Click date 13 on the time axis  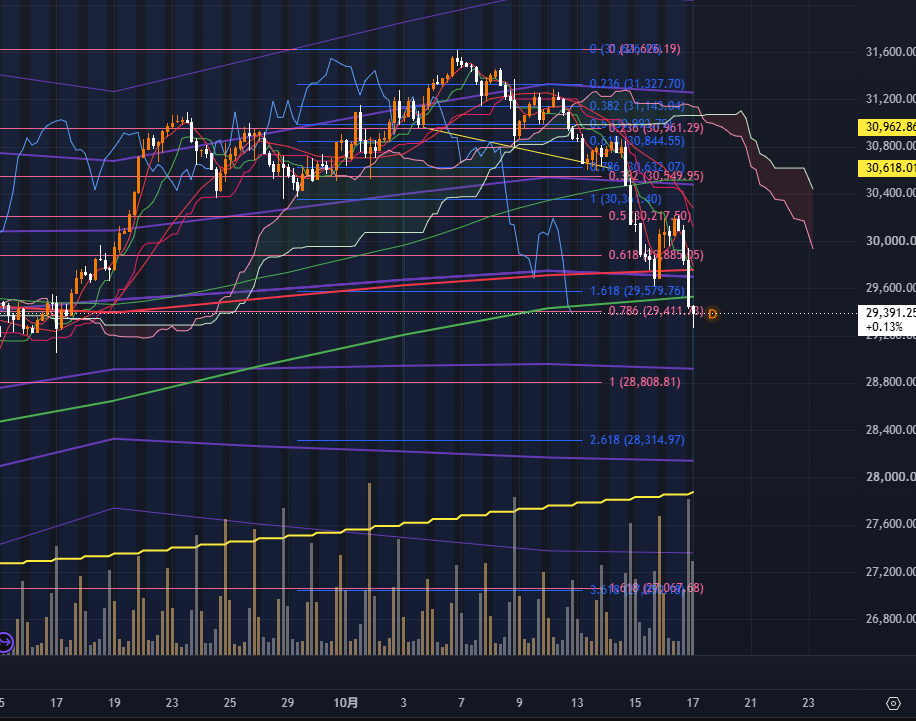pyautogui.click(x=577, y=703)
